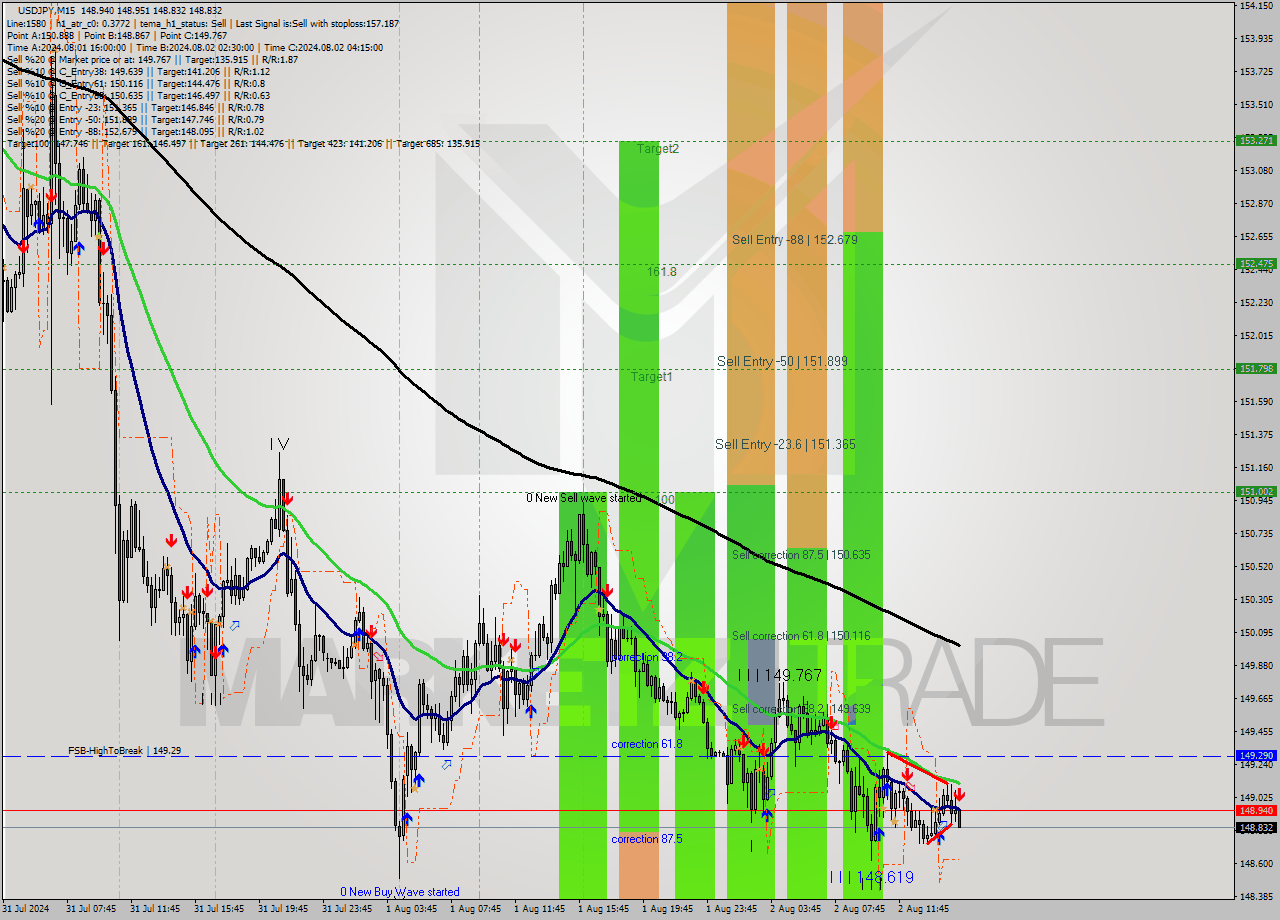
Task: Click the '0 New Sell wave started' annotation
Action: tap(584, 498)
